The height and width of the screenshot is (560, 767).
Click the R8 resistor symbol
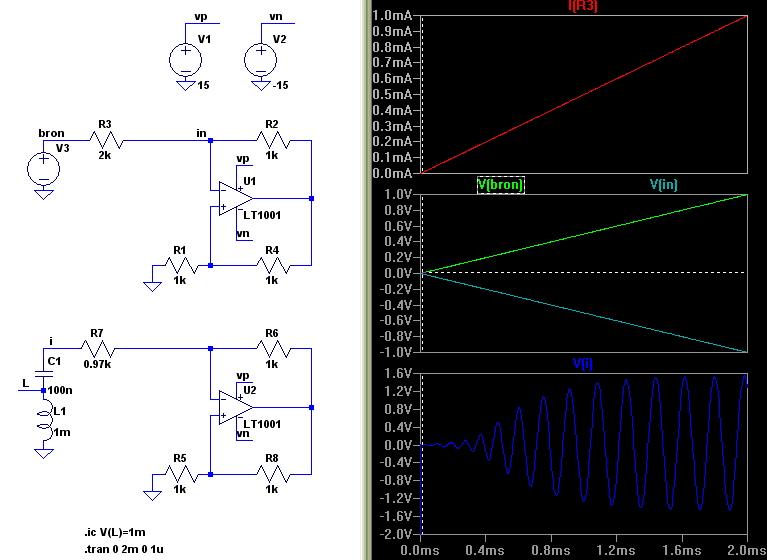tap(271, 474)
